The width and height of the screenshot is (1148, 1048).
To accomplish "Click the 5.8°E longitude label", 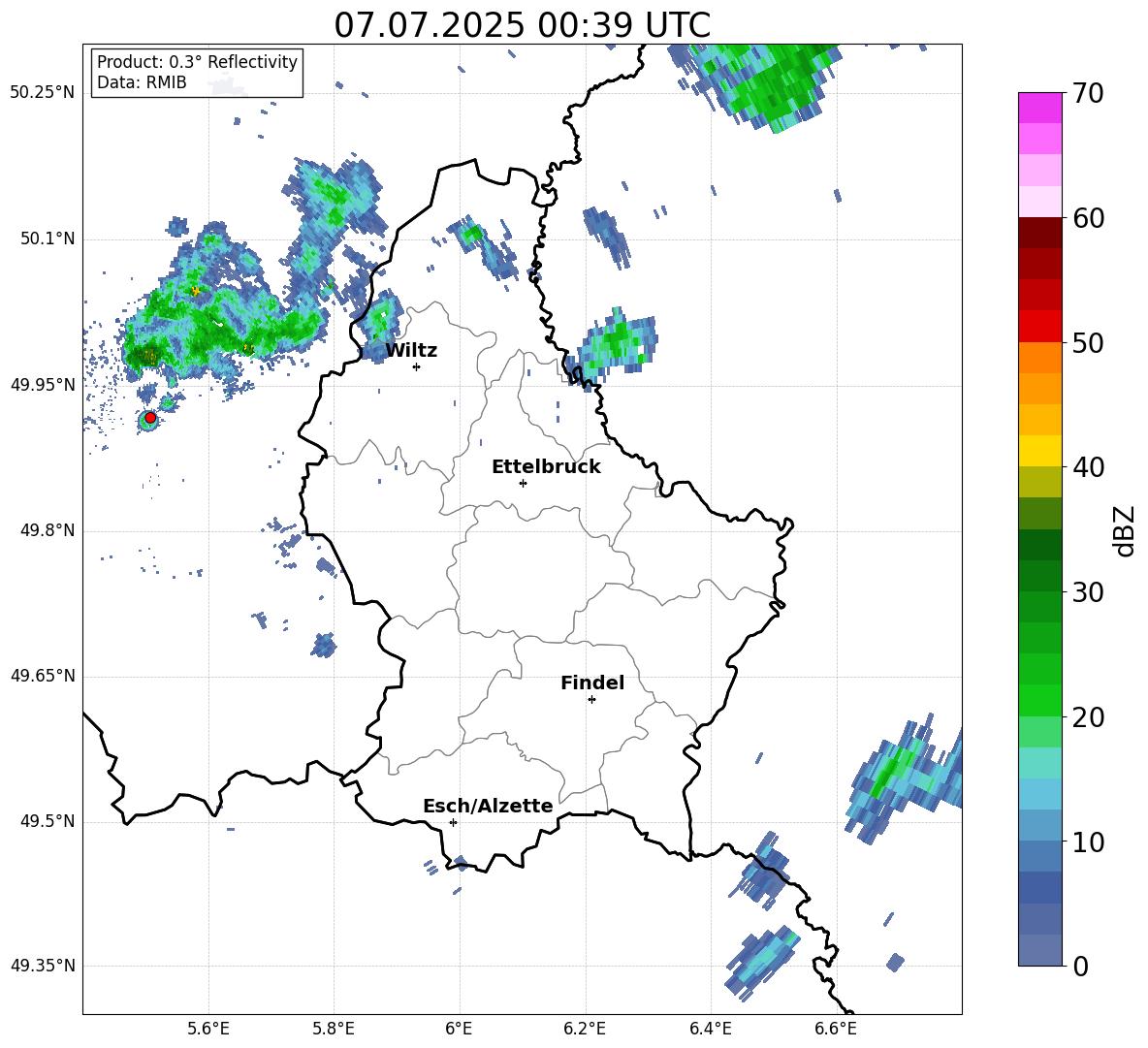I will click(334, 1029).
